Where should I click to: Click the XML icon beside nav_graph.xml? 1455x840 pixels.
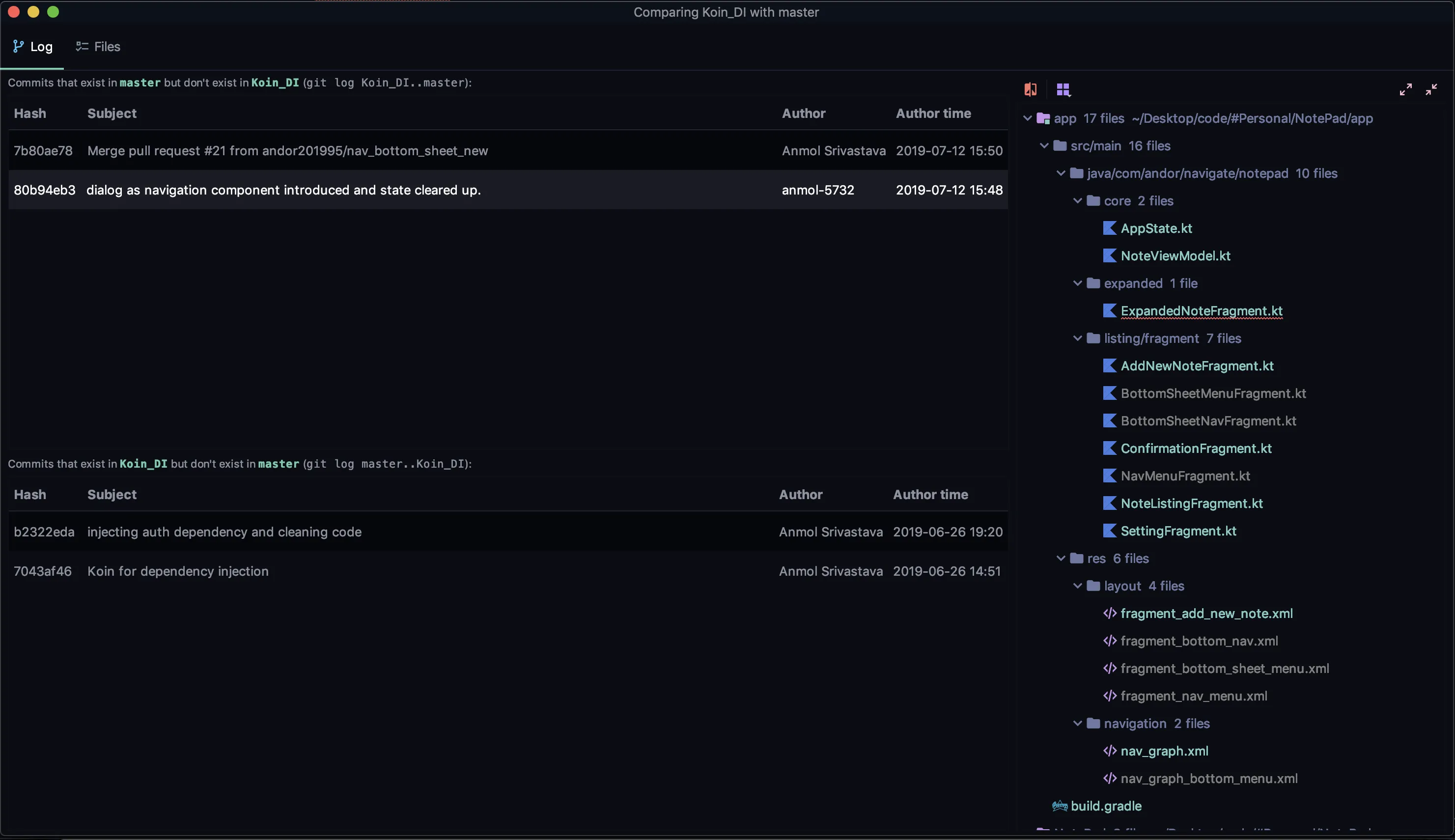coord(1109,751)
